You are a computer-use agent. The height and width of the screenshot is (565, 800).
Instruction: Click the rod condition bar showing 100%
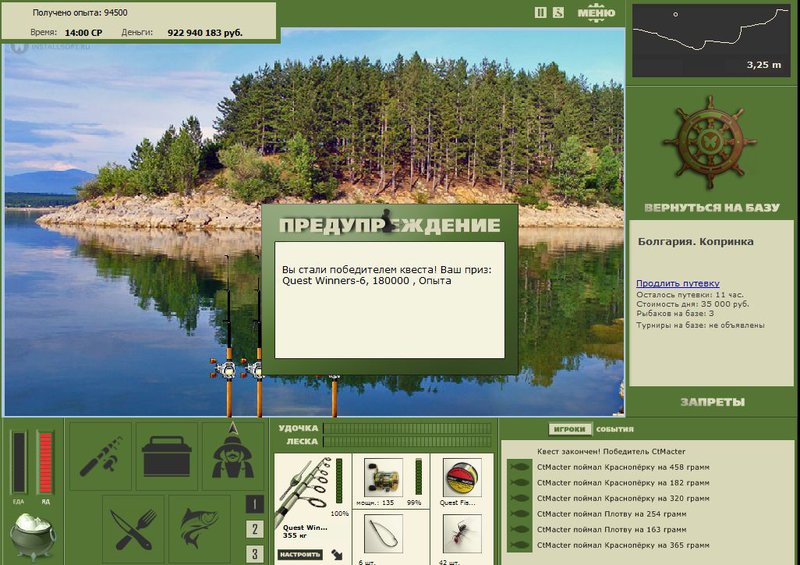point(339,481)
